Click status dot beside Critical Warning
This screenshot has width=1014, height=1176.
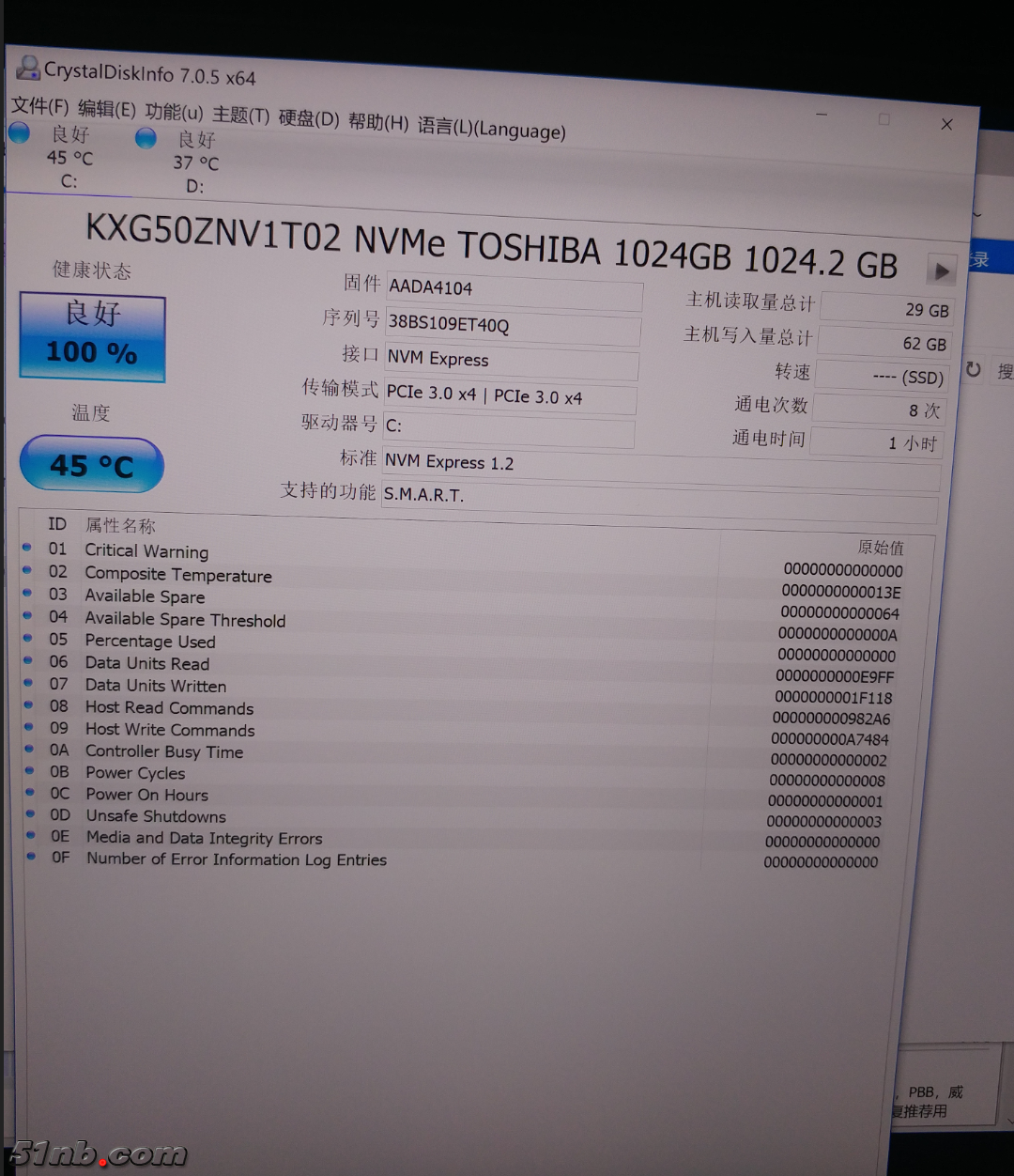click(27, 547)
